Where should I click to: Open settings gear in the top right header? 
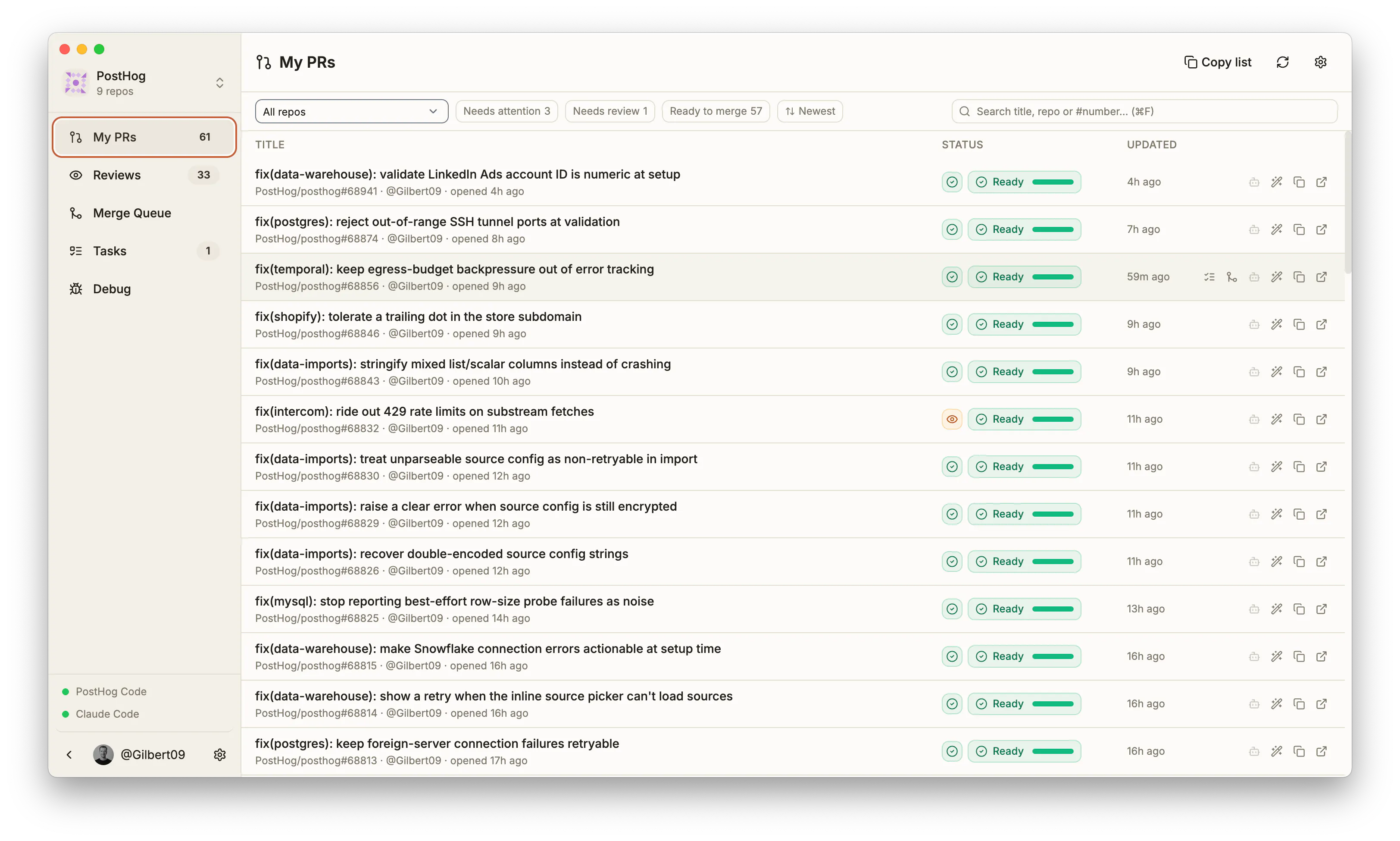coord(1320,63)
